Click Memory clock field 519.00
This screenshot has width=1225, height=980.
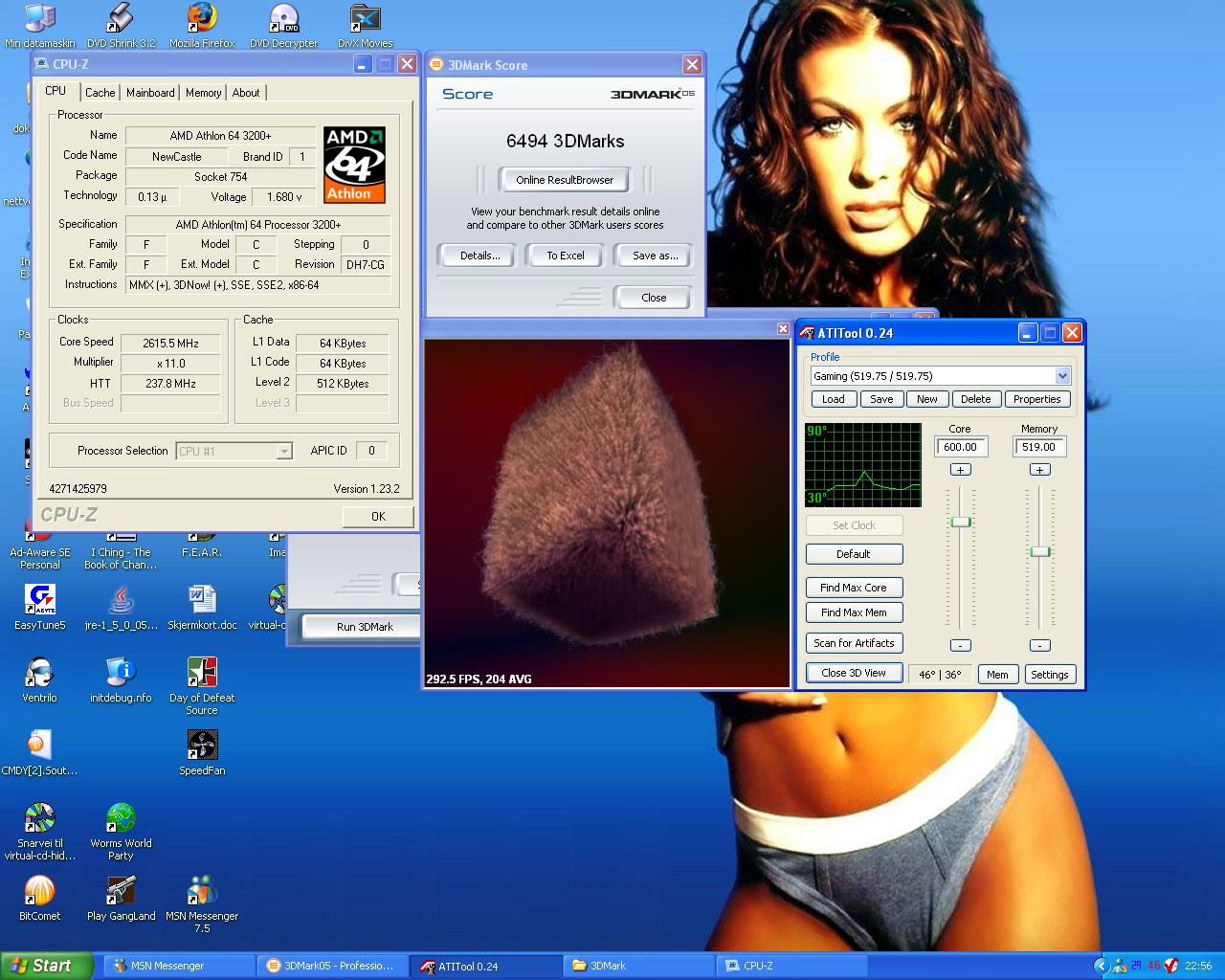click(1039, 447)
